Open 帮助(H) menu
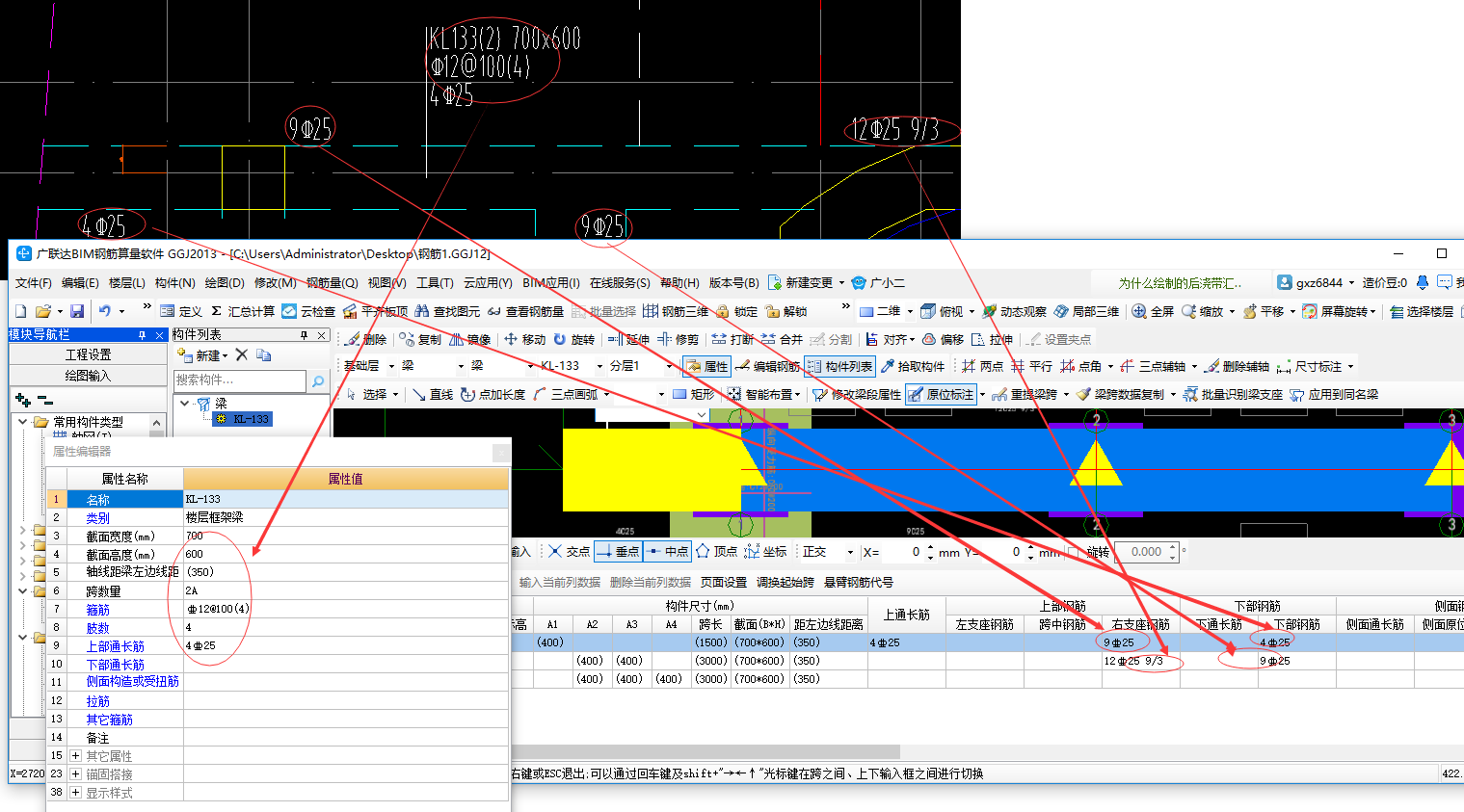This screenshot has width=1464, height=812. click(x=679, y=282)
